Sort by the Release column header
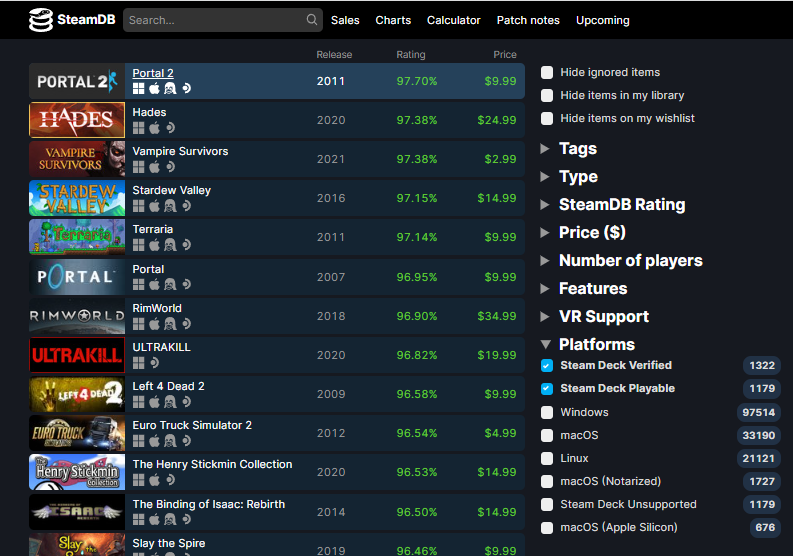This screenshot has height=556, width=793. click(334, 55)
